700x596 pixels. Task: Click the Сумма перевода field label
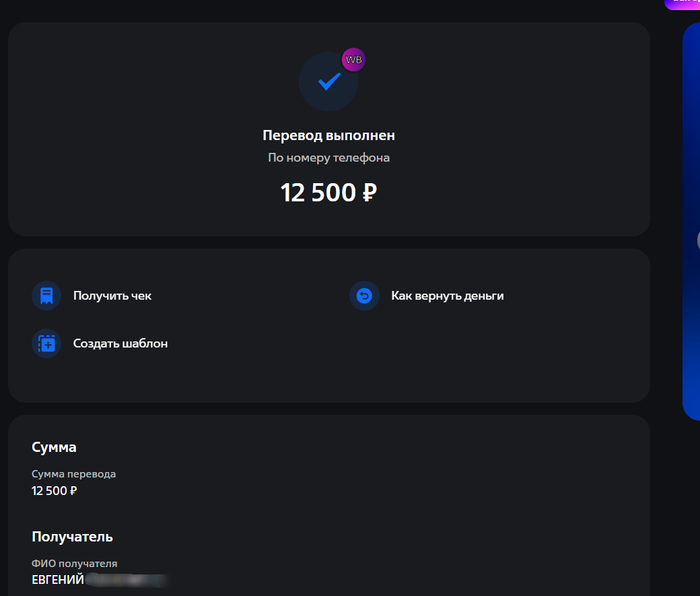[74, 474]
